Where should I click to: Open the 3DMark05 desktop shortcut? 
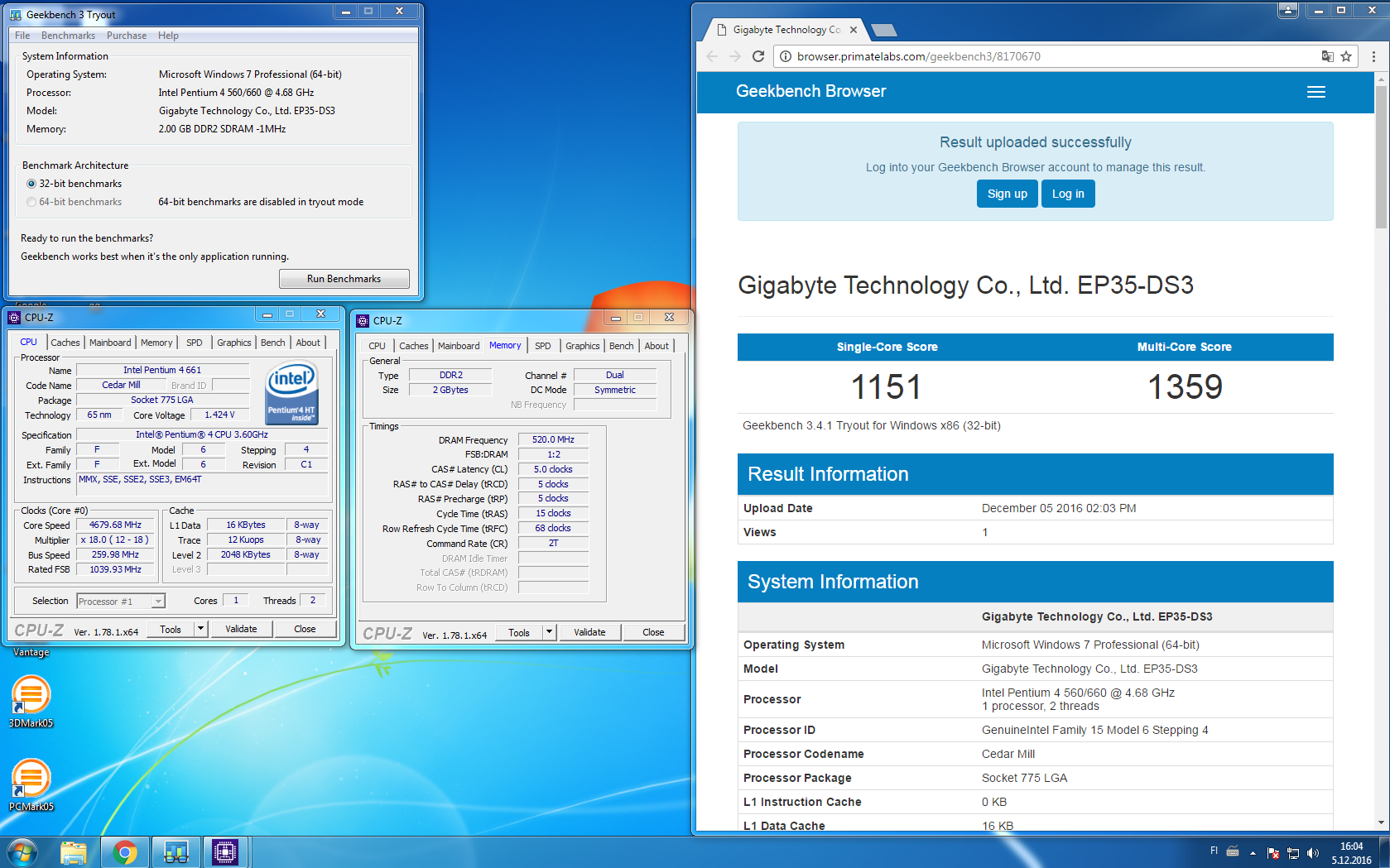[x=31, y=702]
